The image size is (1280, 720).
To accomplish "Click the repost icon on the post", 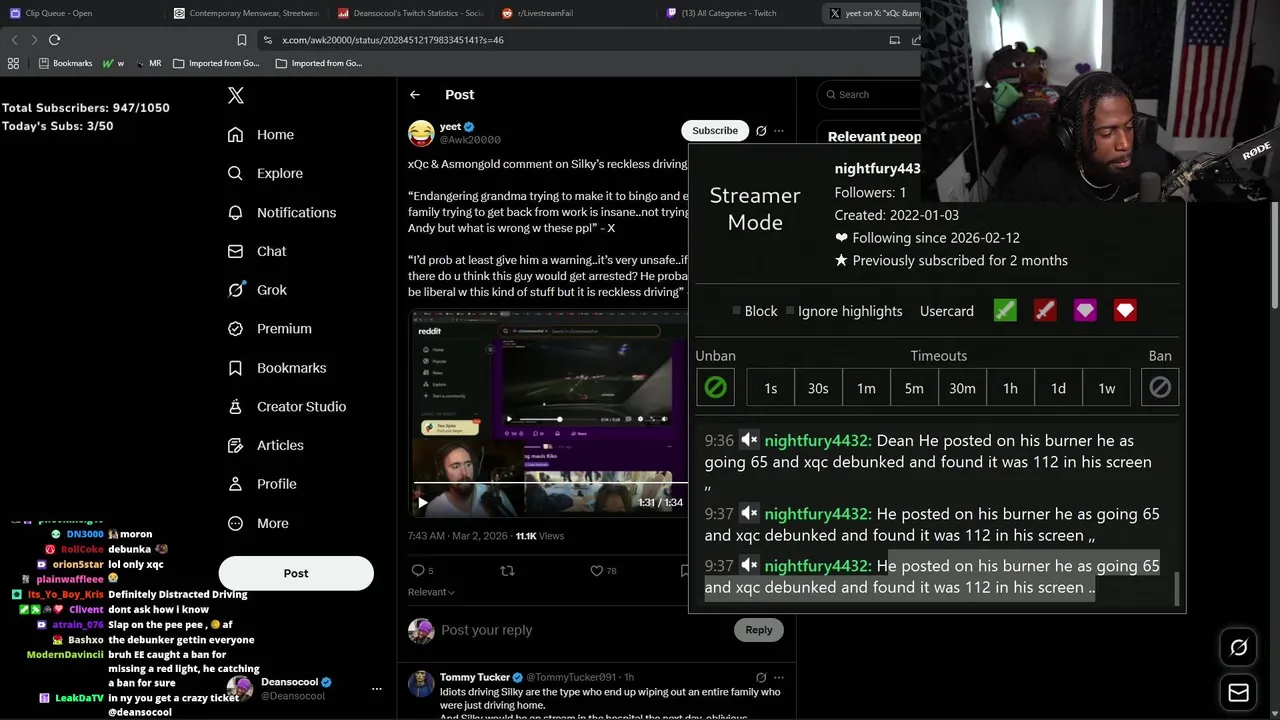I will (507, 570).
